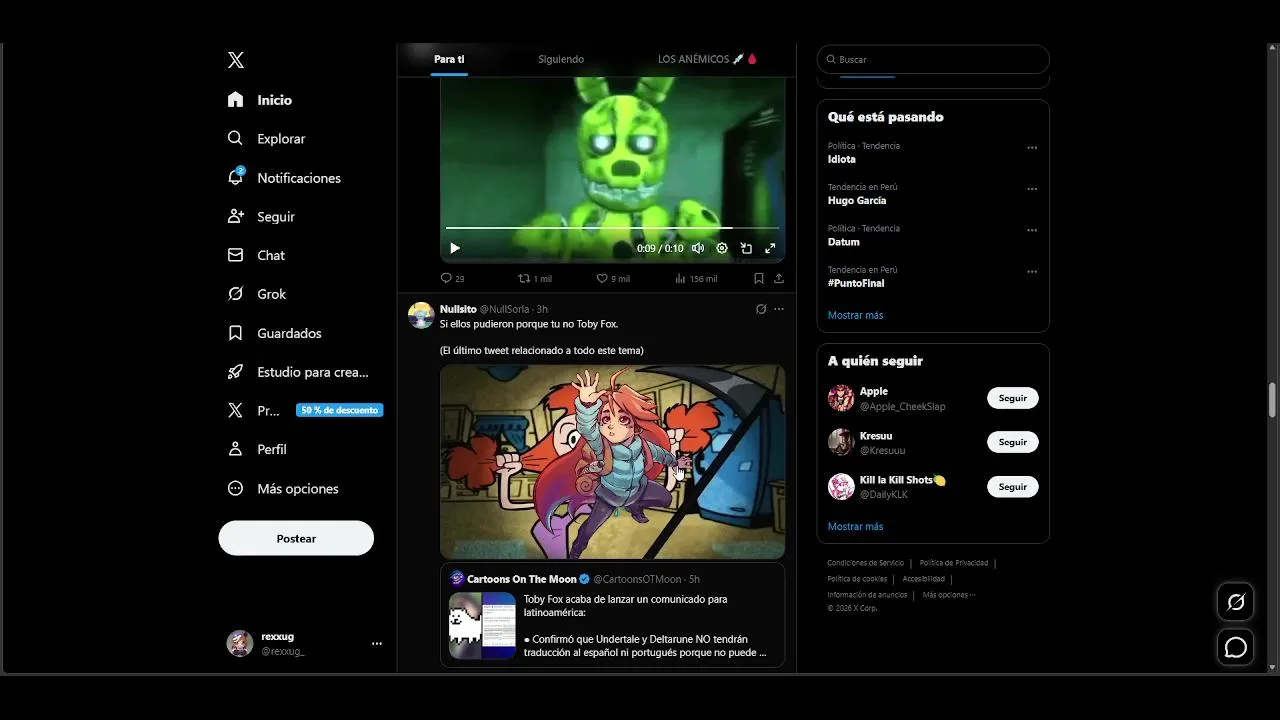
Task: Open Grok in the sidebar
Action: click(x=257, y=294)
